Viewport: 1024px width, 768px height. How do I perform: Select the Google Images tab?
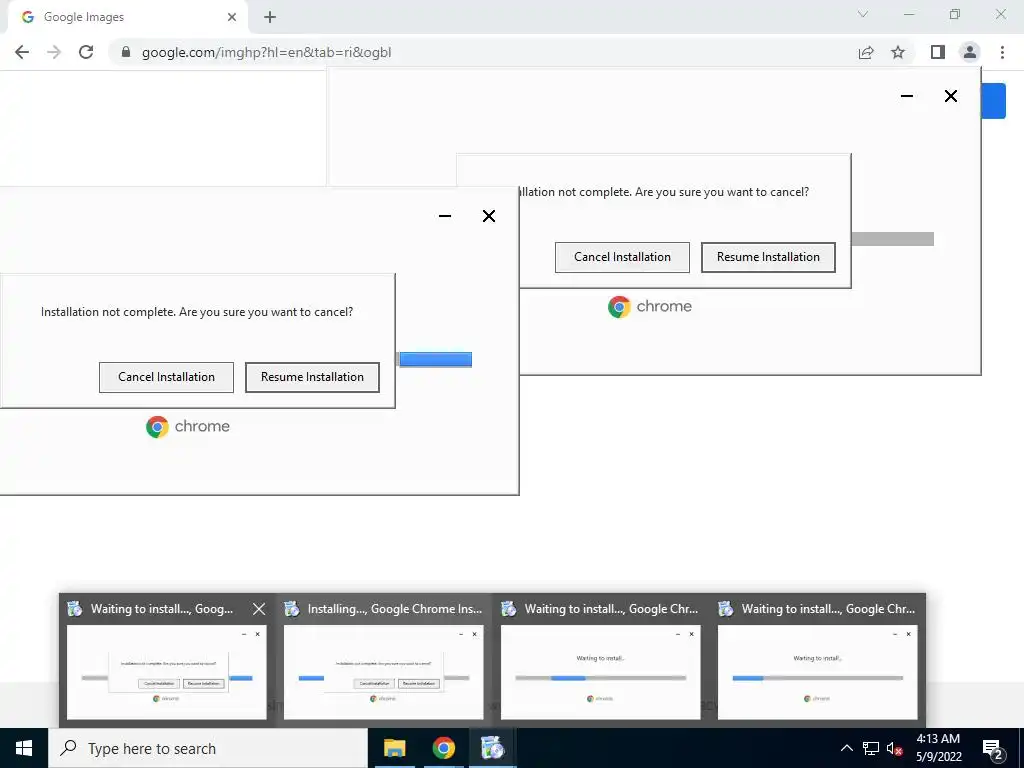(128, 17)
